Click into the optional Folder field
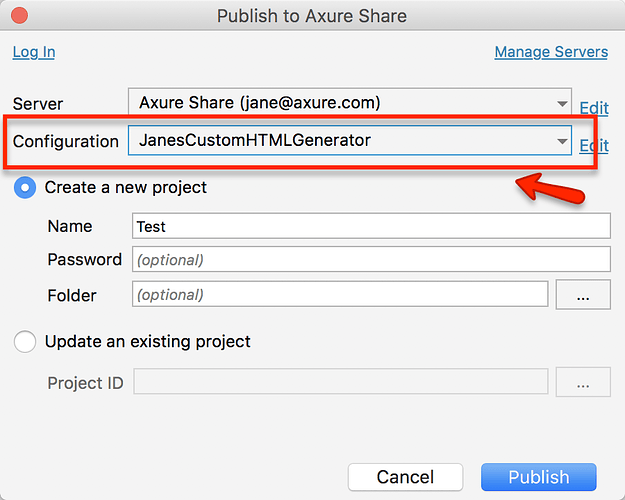The image size is (625, 500). (x=340, y=295)
